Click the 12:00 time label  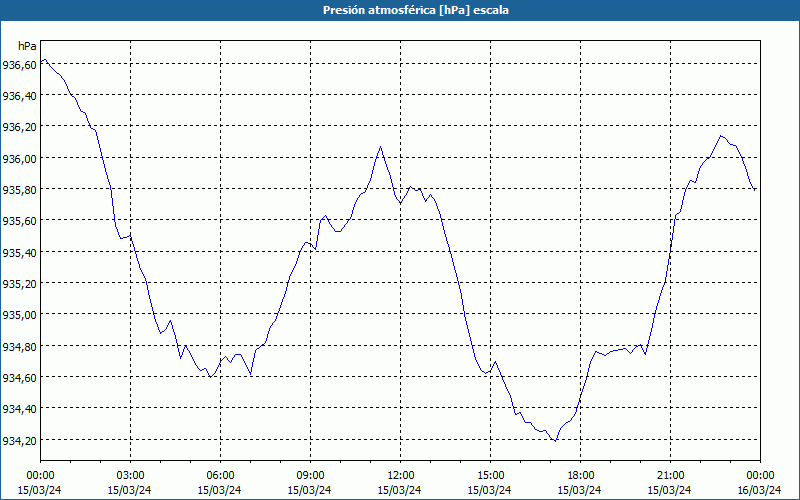(x=400, y=476)
